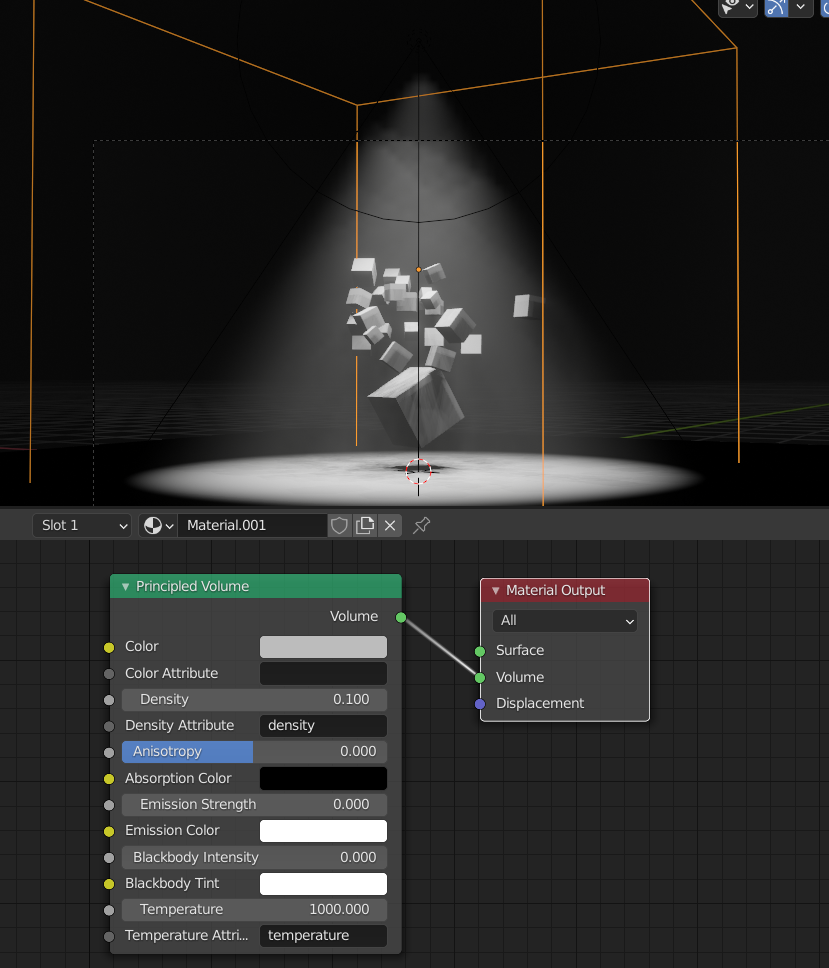Image resolution: width=829 pixels, height=968 pixels.
Task: Click the Temperature input socket
Action: (x=109, y=910)
